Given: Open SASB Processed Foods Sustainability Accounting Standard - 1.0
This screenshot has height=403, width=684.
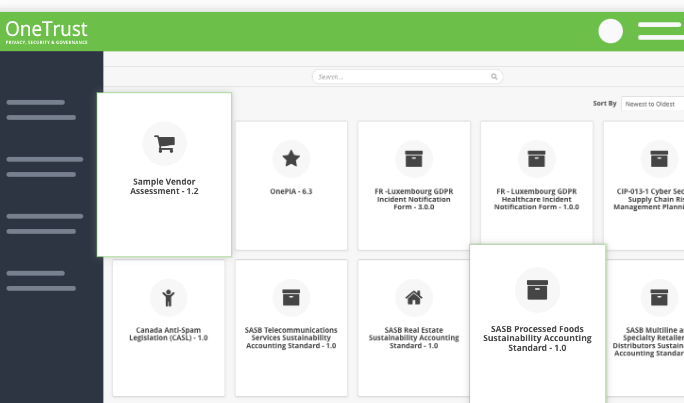Looking at the screenshot, I should tap(537, 338).
